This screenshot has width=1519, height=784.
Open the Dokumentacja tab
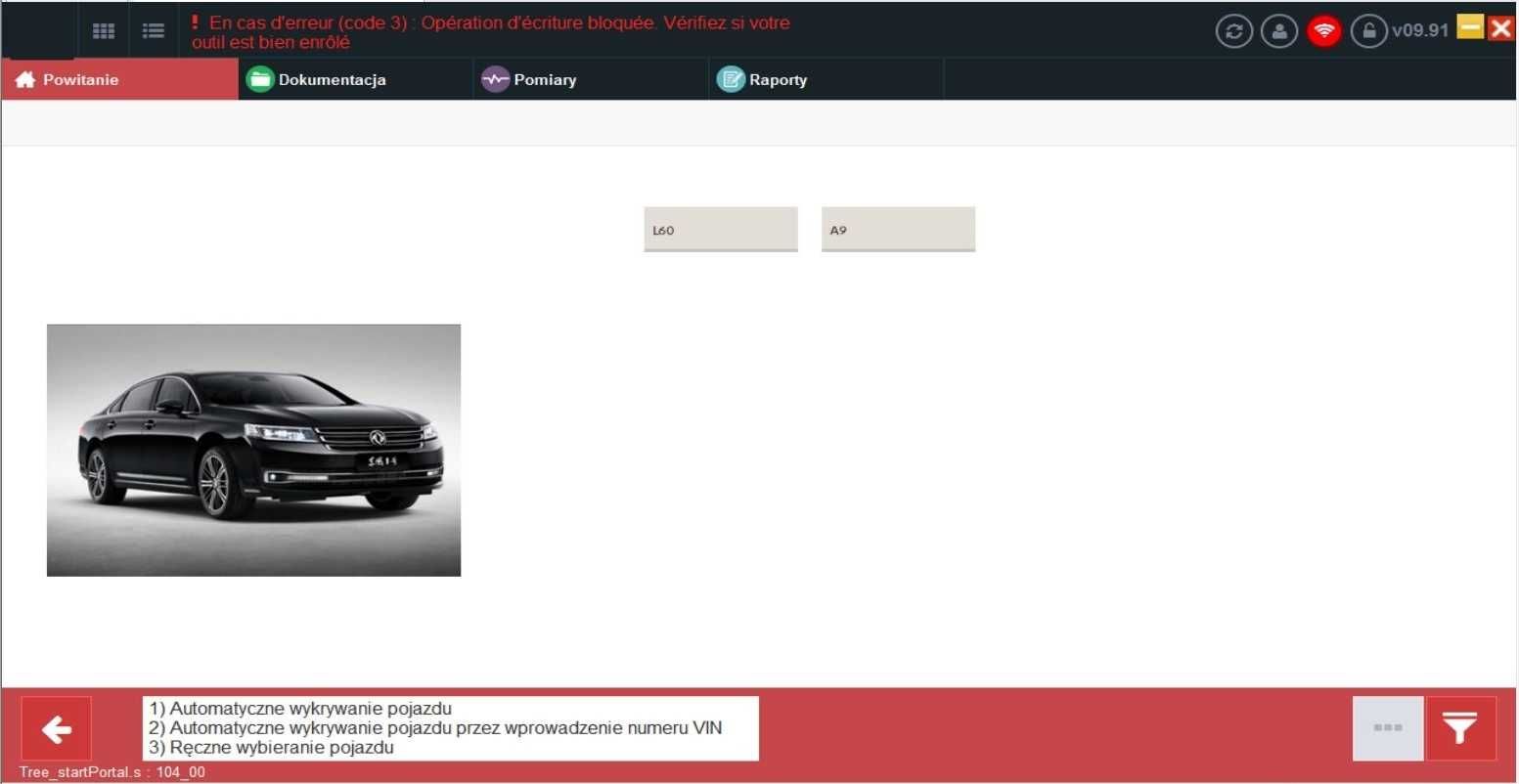(356, 79)
